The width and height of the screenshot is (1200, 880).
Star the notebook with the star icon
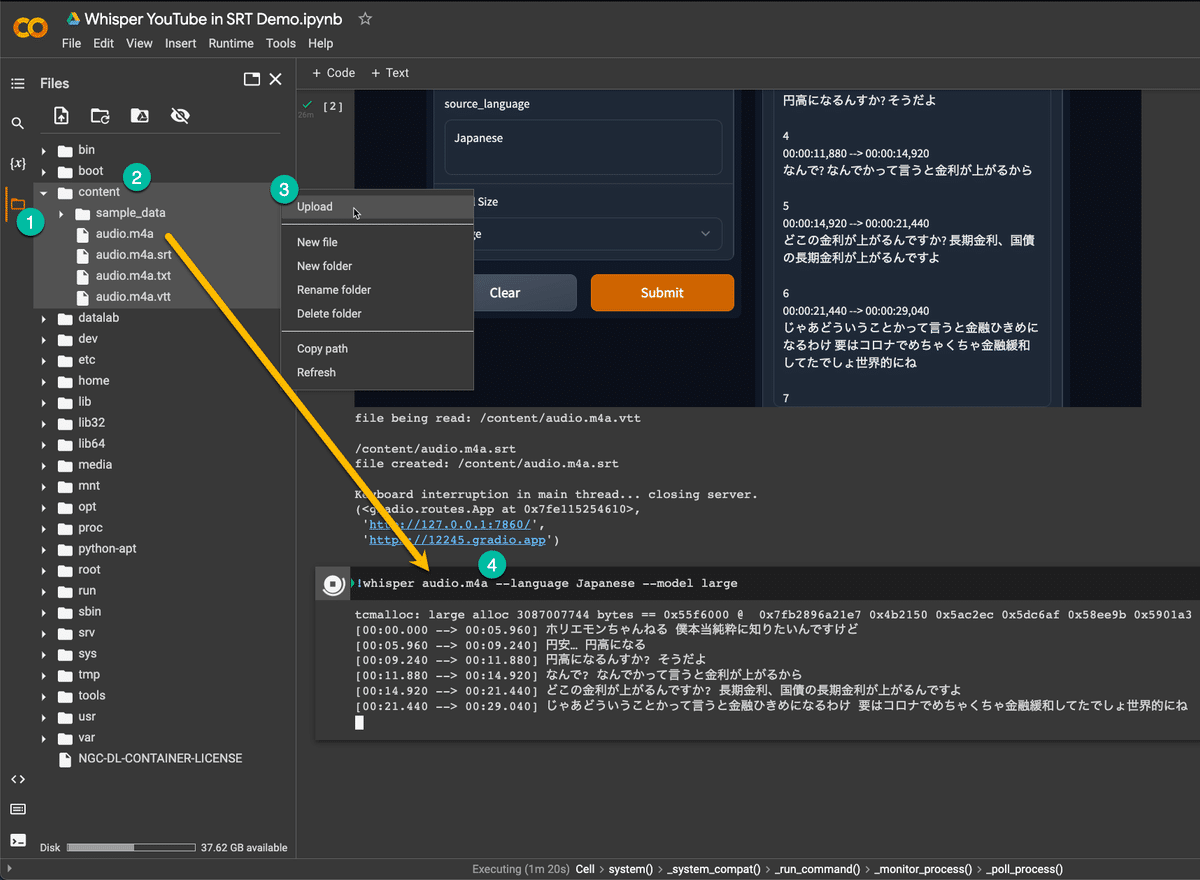[x=366, y=19]
